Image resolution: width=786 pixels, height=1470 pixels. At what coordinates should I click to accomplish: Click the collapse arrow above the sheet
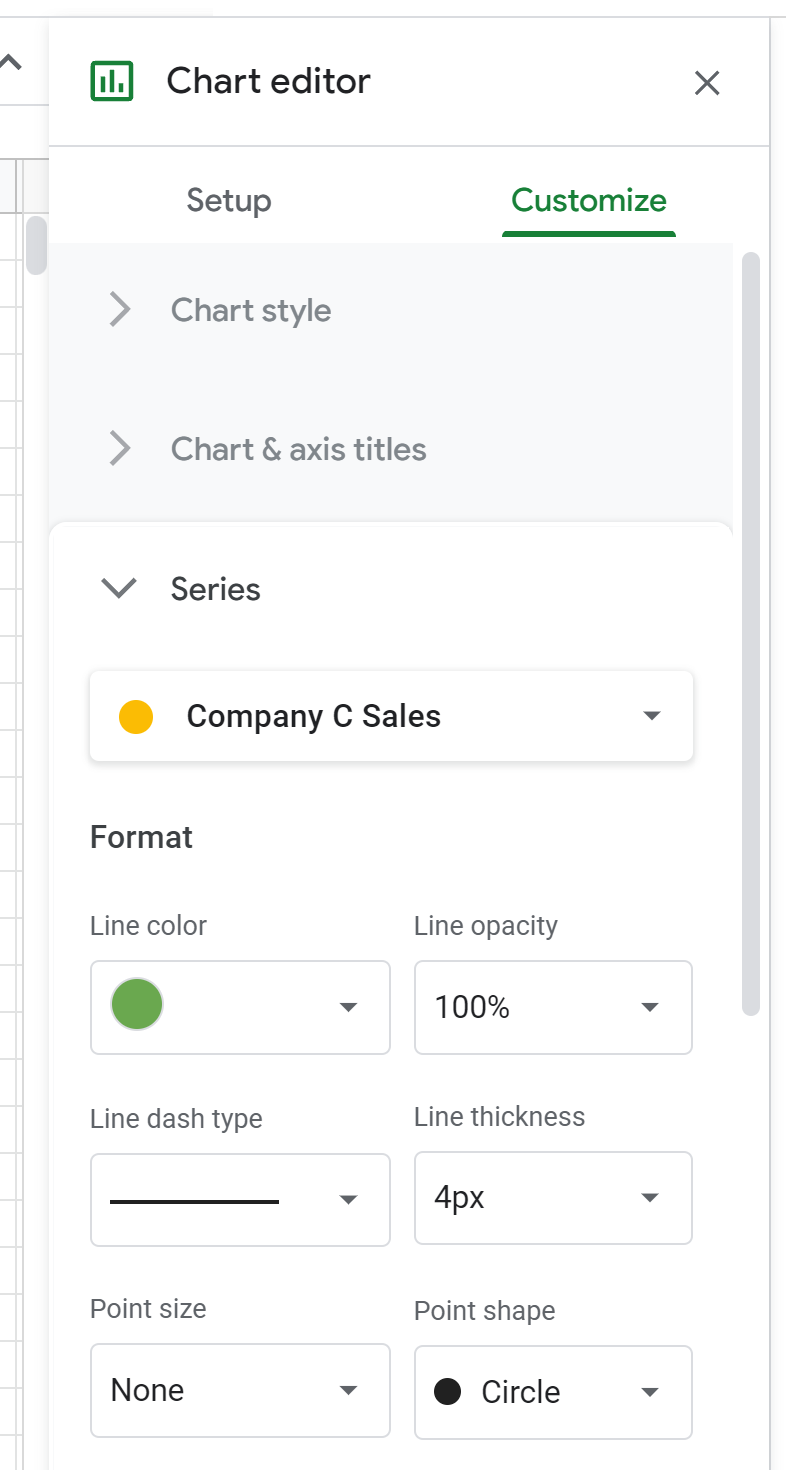tap(11, 63)
